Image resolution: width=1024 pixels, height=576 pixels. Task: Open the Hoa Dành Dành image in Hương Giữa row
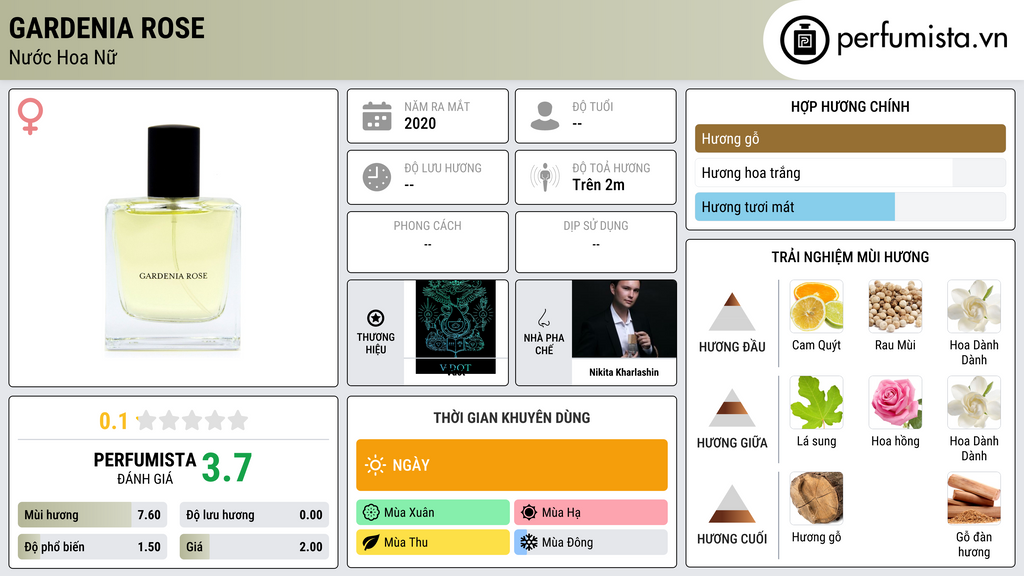(x=974, y=402)
